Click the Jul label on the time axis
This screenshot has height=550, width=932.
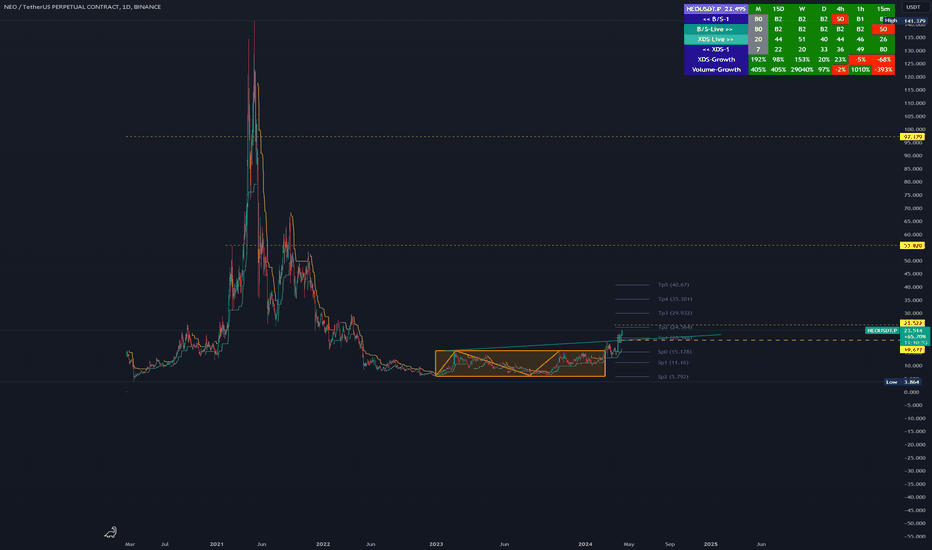(165, 544)
